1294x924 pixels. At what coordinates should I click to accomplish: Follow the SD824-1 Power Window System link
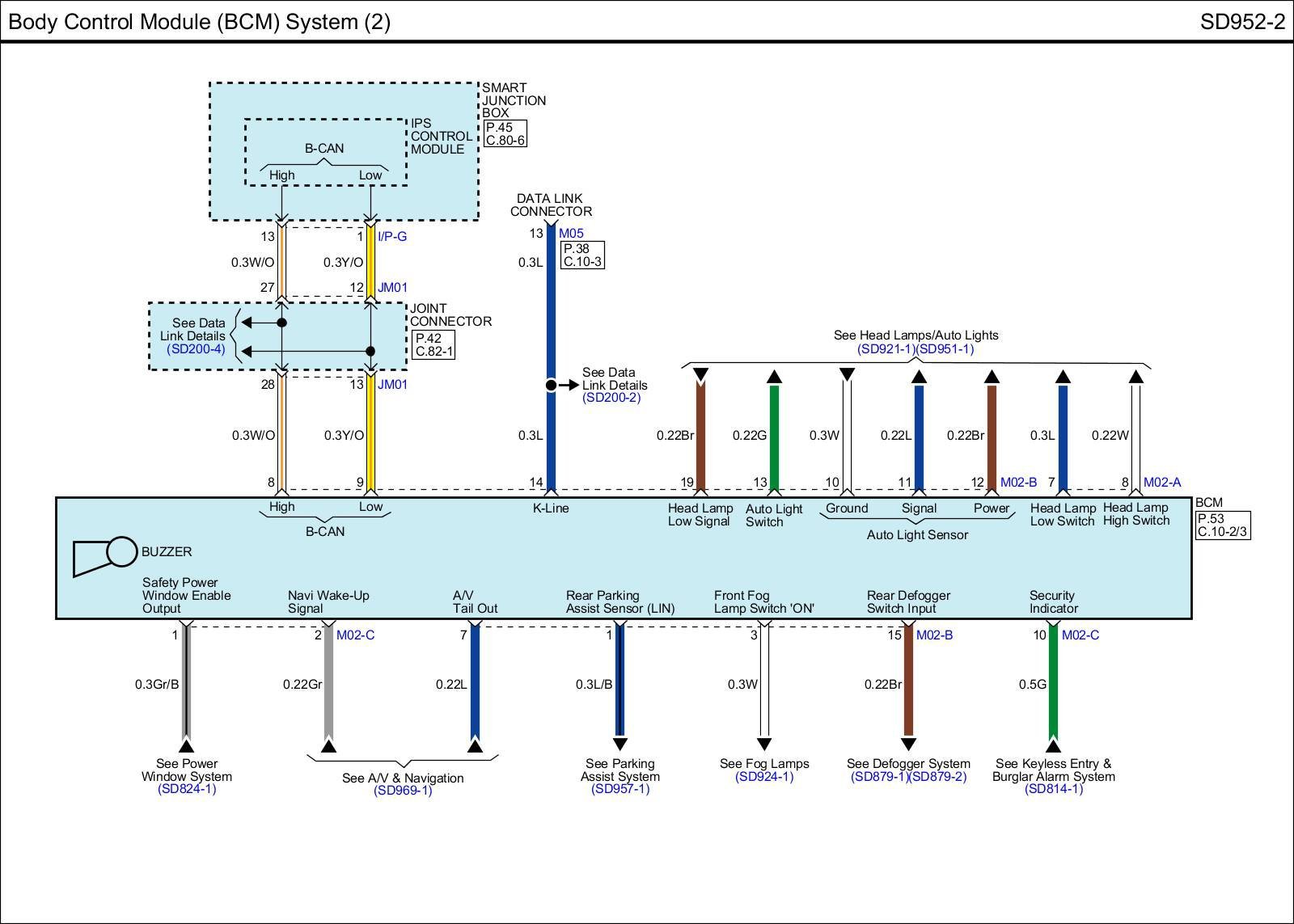click(187, 789)
